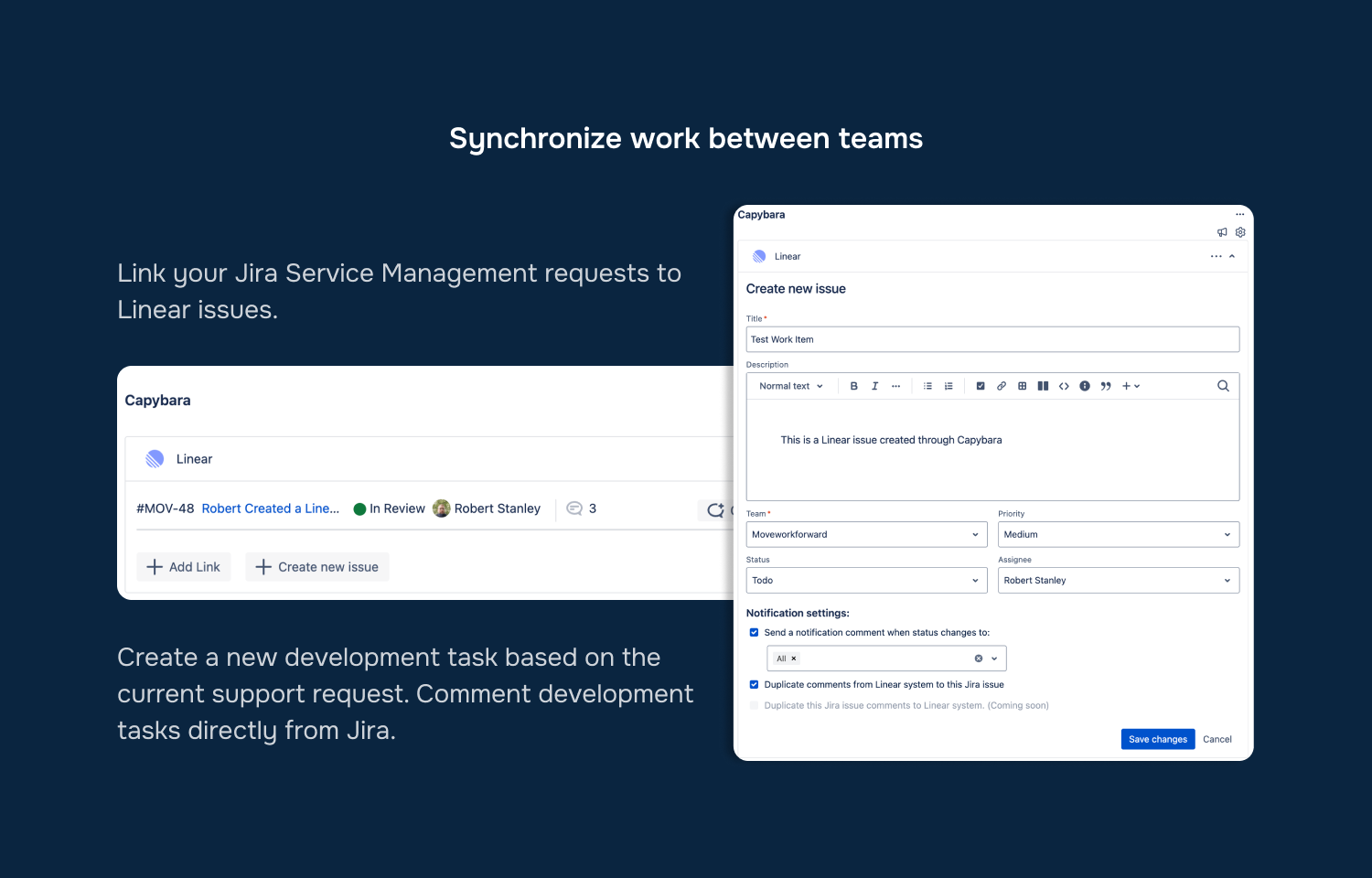Insert a link in the description

point(1002,385)
